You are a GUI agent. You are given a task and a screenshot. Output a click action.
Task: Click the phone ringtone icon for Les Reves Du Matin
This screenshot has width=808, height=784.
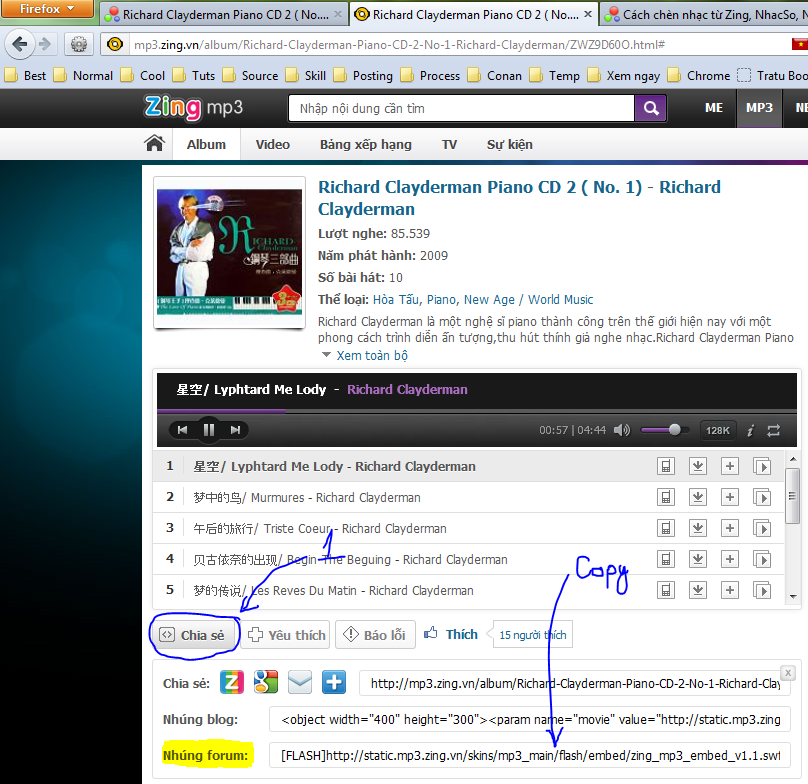coord(666,590)
